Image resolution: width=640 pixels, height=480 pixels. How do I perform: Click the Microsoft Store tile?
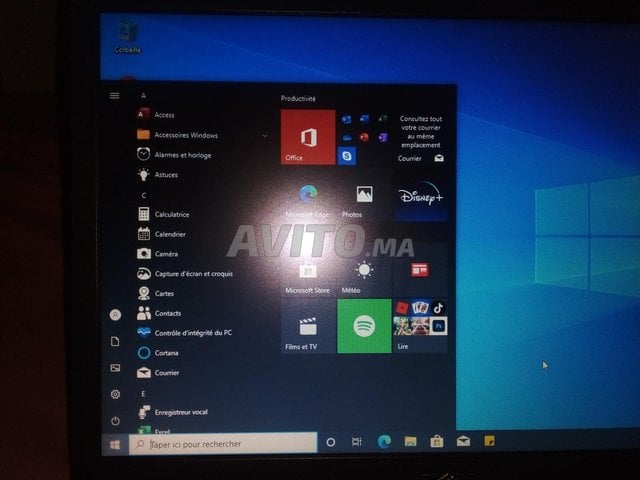(307, 272)
